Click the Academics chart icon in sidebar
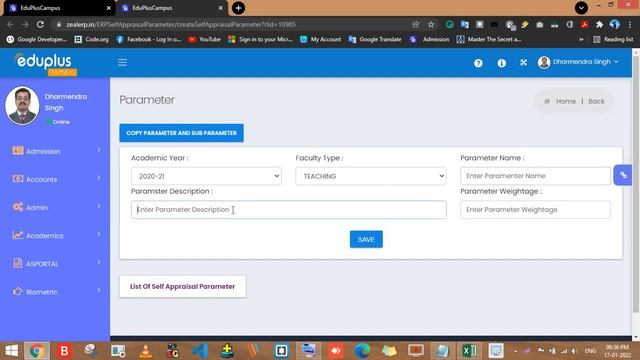The height and width of the screenshot is (360, 640). (18, 235)
